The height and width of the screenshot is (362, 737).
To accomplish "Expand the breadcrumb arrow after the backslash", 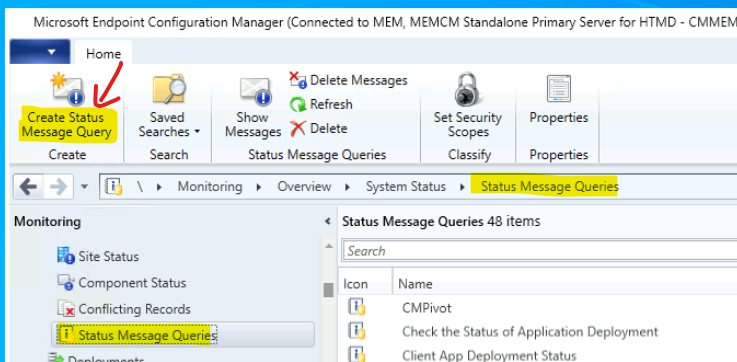I will (159, 187).
